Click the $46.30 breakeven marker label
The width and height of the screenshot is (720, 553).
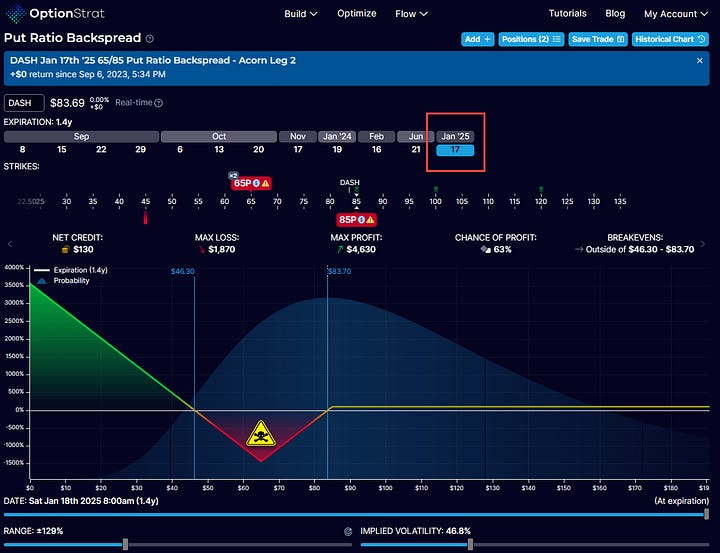183,271
